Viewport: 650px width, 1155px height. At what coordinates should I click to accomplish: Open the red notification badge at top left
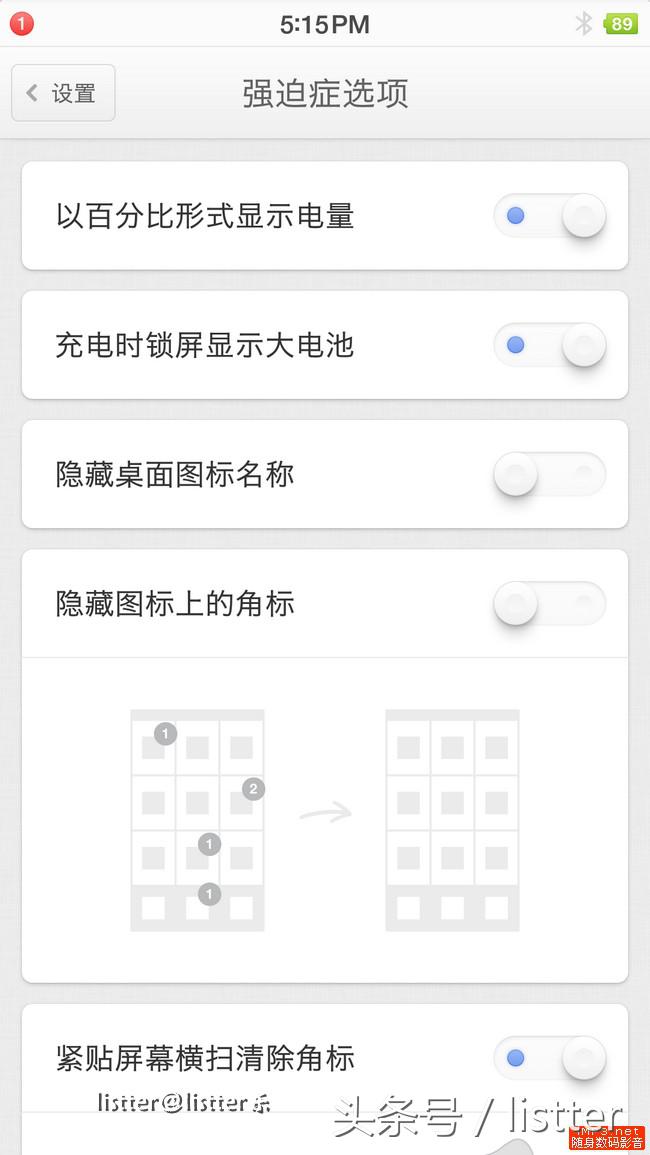pos(21,23)
